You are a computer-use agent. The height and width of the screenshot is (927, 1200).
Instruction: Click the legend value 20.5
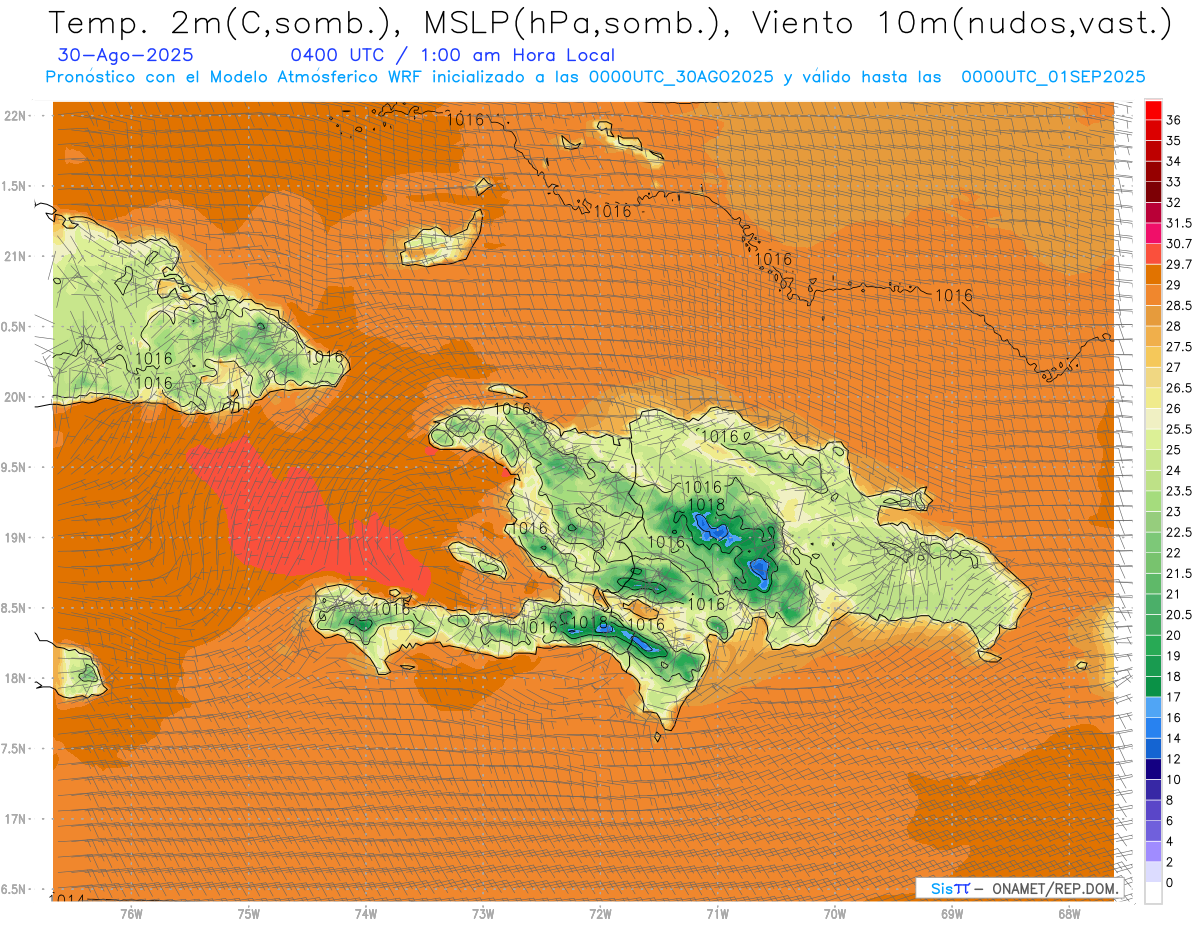[x=1179, y=614]
